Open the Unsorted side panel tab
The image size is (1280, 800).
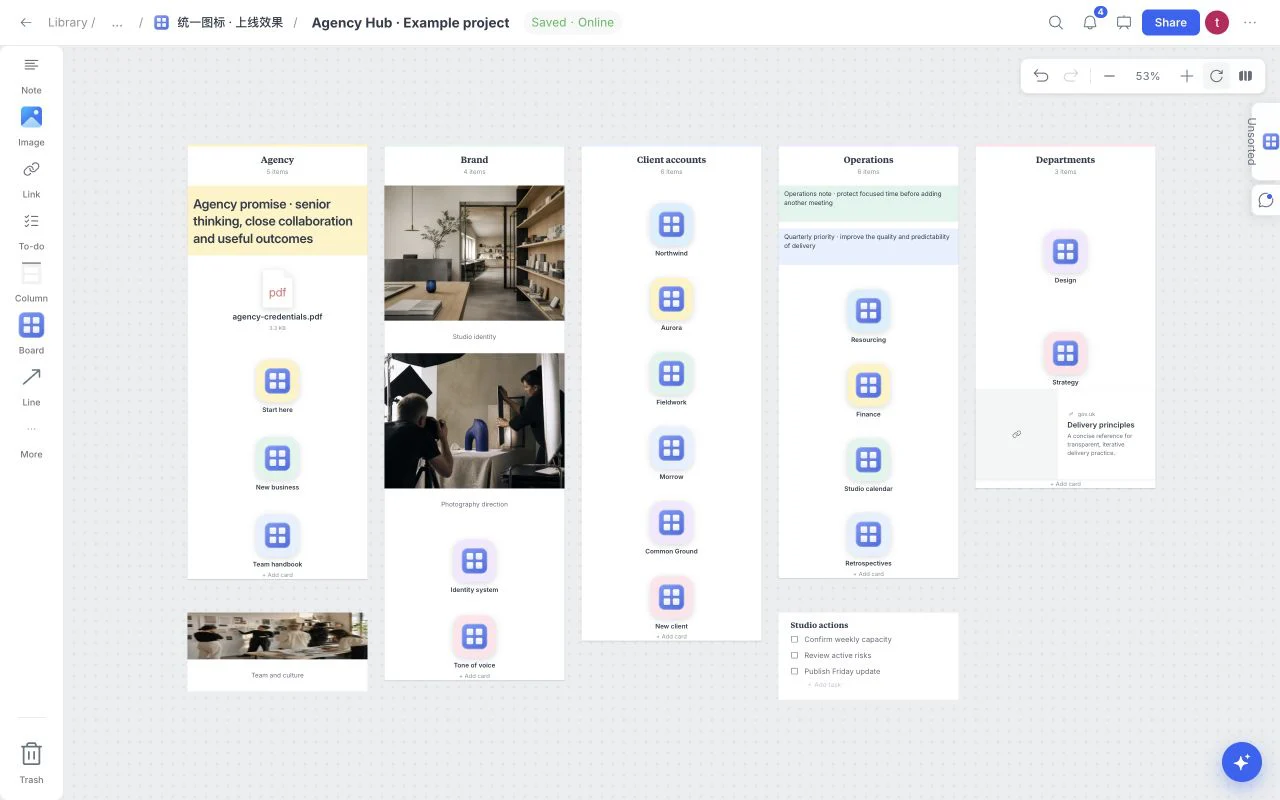point(1264,142)
